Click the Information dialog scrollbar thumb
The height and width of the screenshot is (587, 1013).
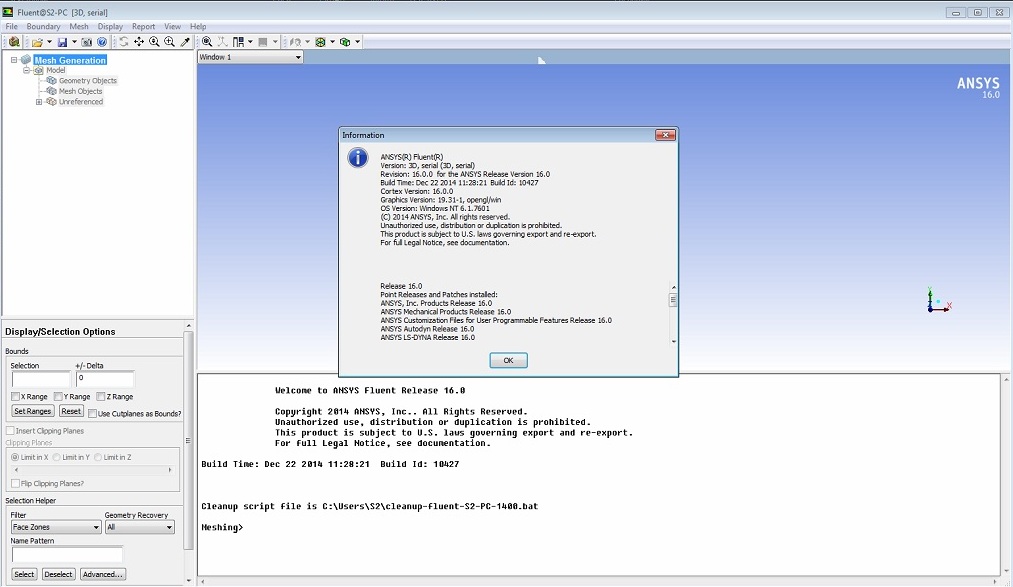(673, 300)
